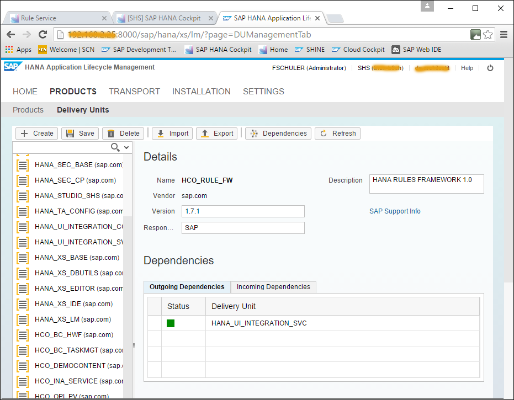Show the Incoming Dependencies tab
This screenshot has height=400, width=514.
coord(273,287)
